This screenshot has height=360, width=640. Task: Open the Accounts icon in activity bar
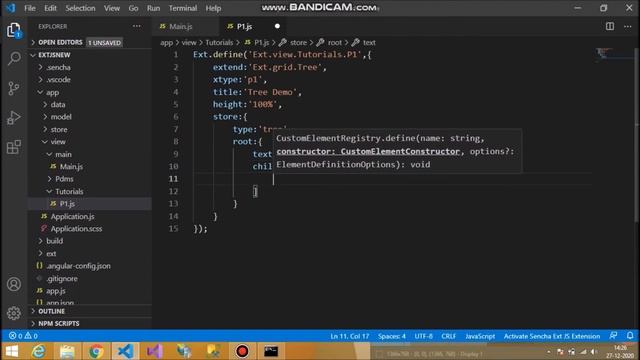click(14, 284)
